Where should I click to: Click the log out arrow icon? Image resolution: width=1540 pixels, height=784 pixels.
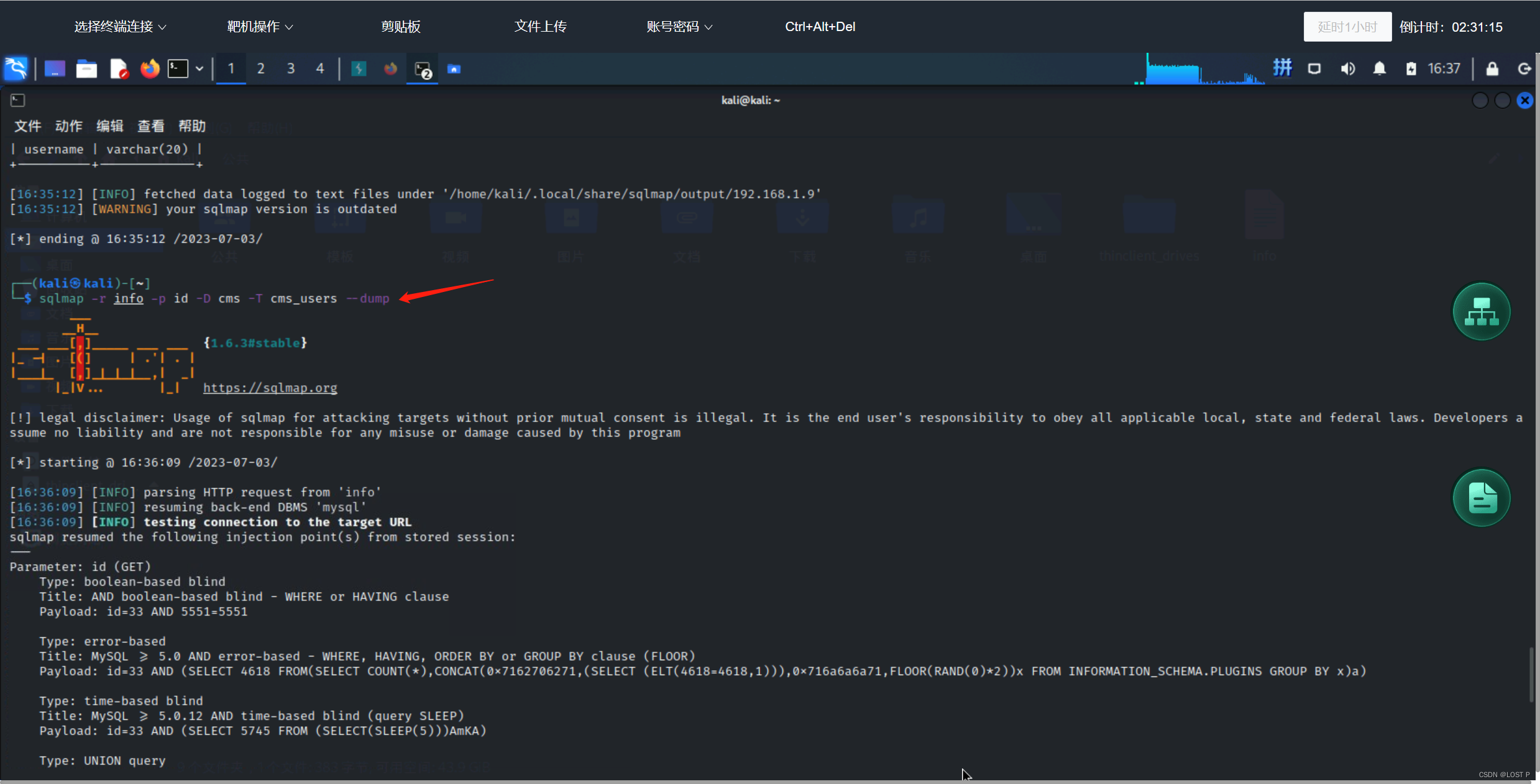point(1524,68)
